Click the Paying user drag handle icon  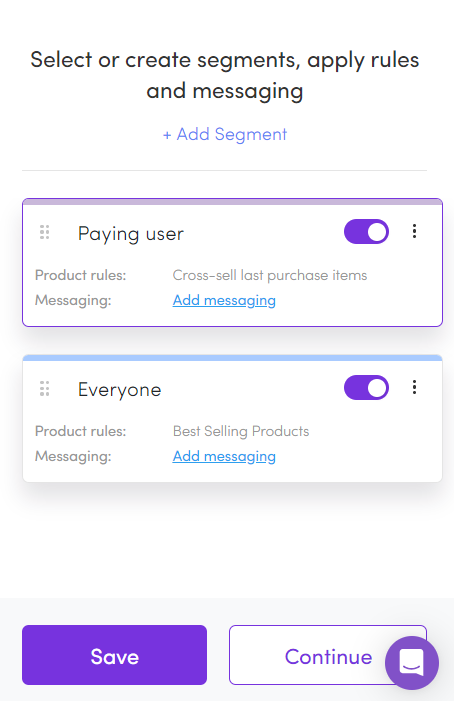pos(44,232)
